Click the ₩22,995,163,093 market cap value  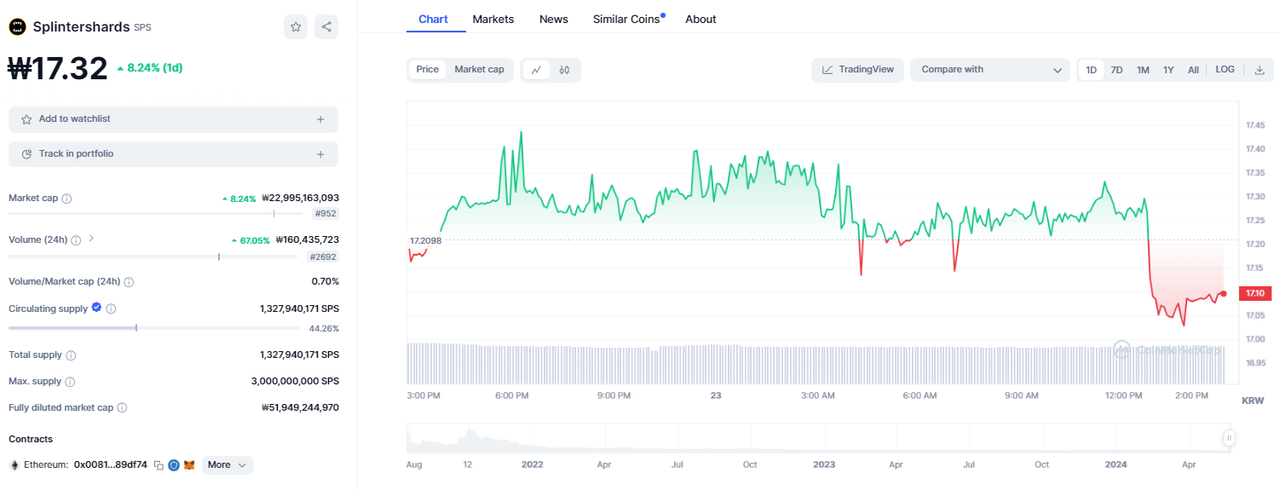tap(300, 198)
